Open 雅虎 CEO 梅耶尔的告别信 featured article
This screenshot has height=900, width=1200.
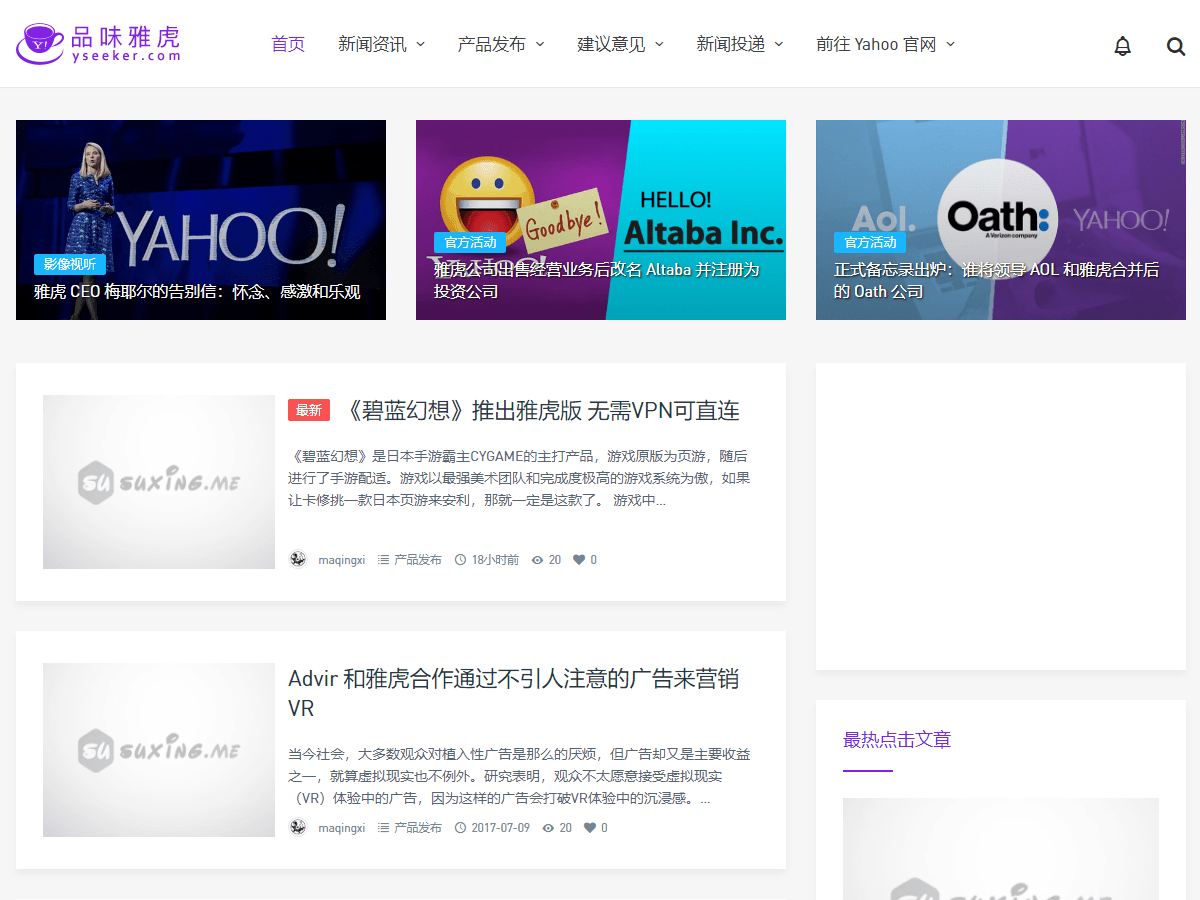click(x=197, y=292)
